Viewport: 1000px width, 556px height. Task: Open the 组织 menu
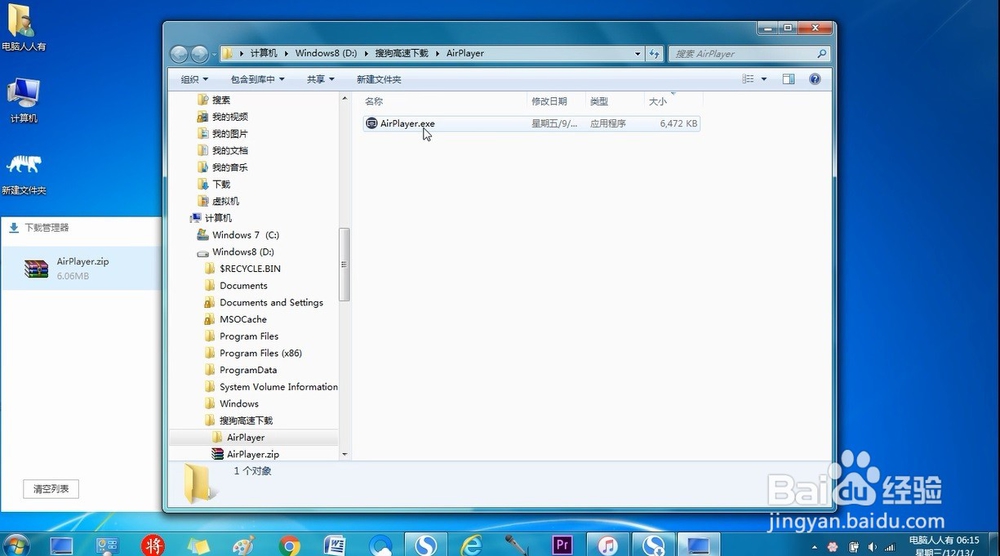point(195,79)
